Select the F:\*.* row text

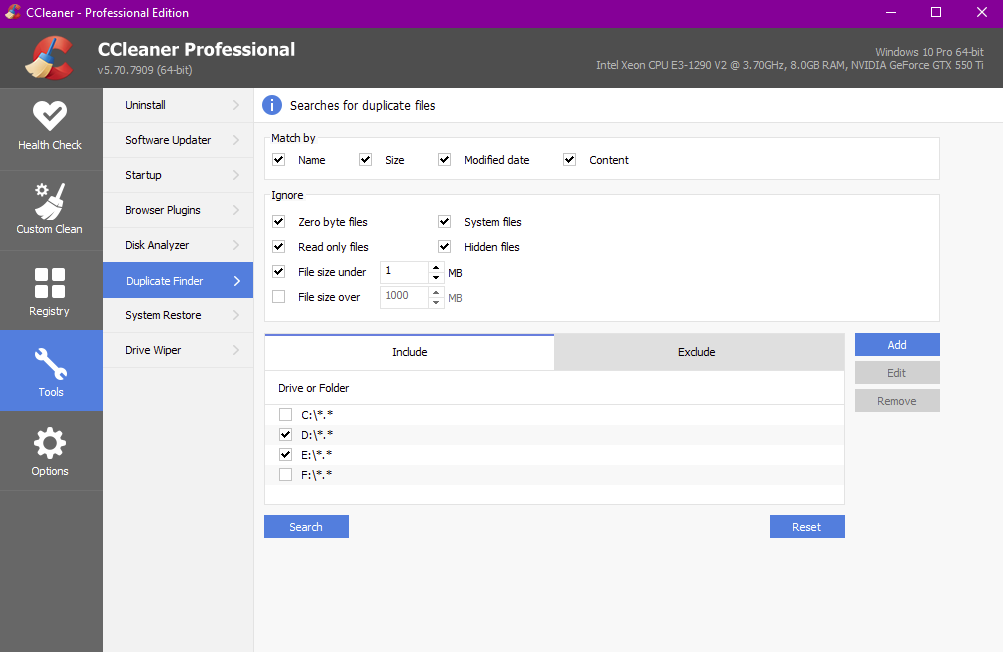[317, 474]
